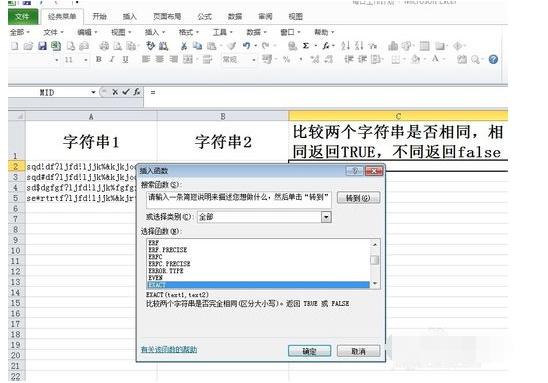548x383 pixels.
Task: Click the blue Help question mark icon
Action: pyautogui.click(x=493, y=59)
